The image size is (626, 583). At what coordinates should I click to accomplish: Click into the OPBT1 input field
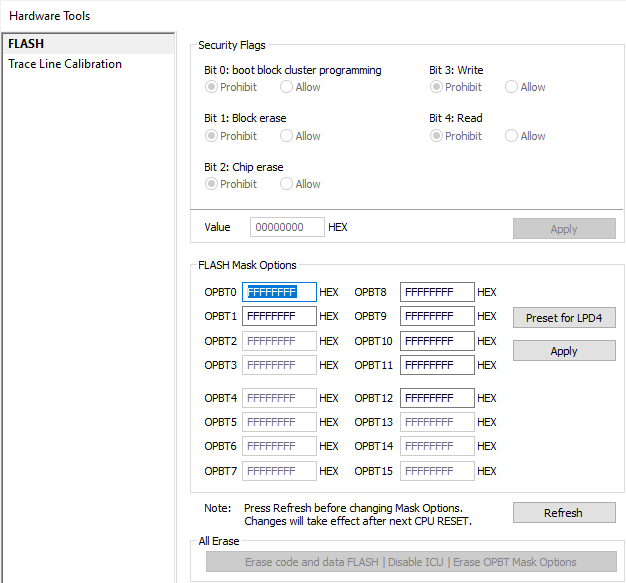point(279,316)
